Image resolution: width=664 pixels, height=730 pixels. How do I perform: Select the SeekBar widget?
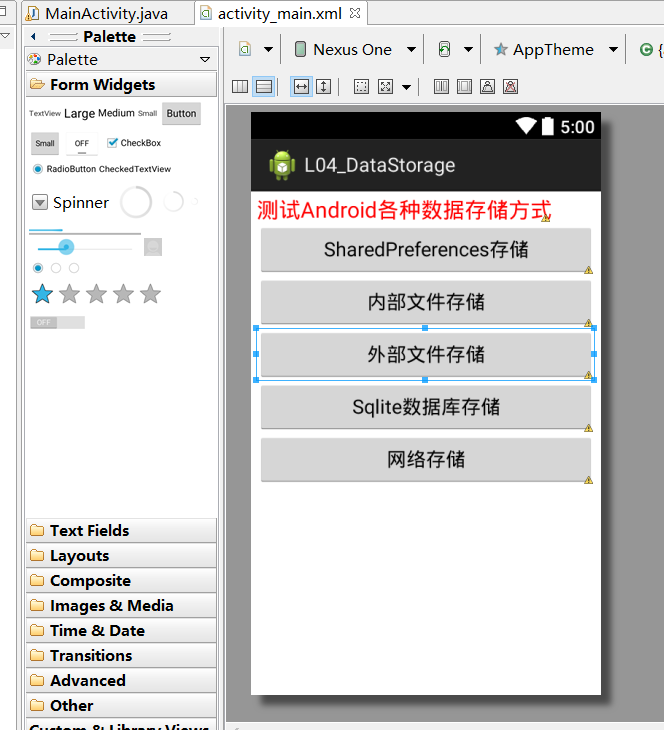84,247
